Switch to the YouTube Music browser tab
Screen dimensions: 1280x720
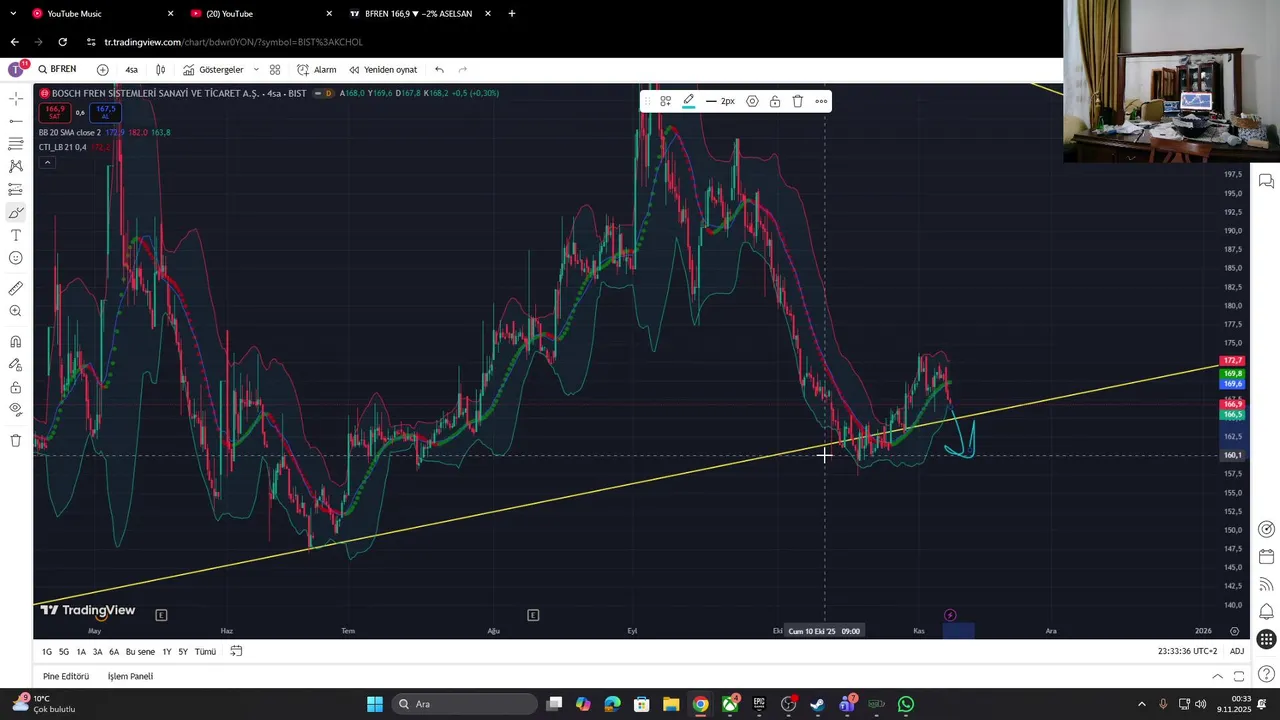100,14
